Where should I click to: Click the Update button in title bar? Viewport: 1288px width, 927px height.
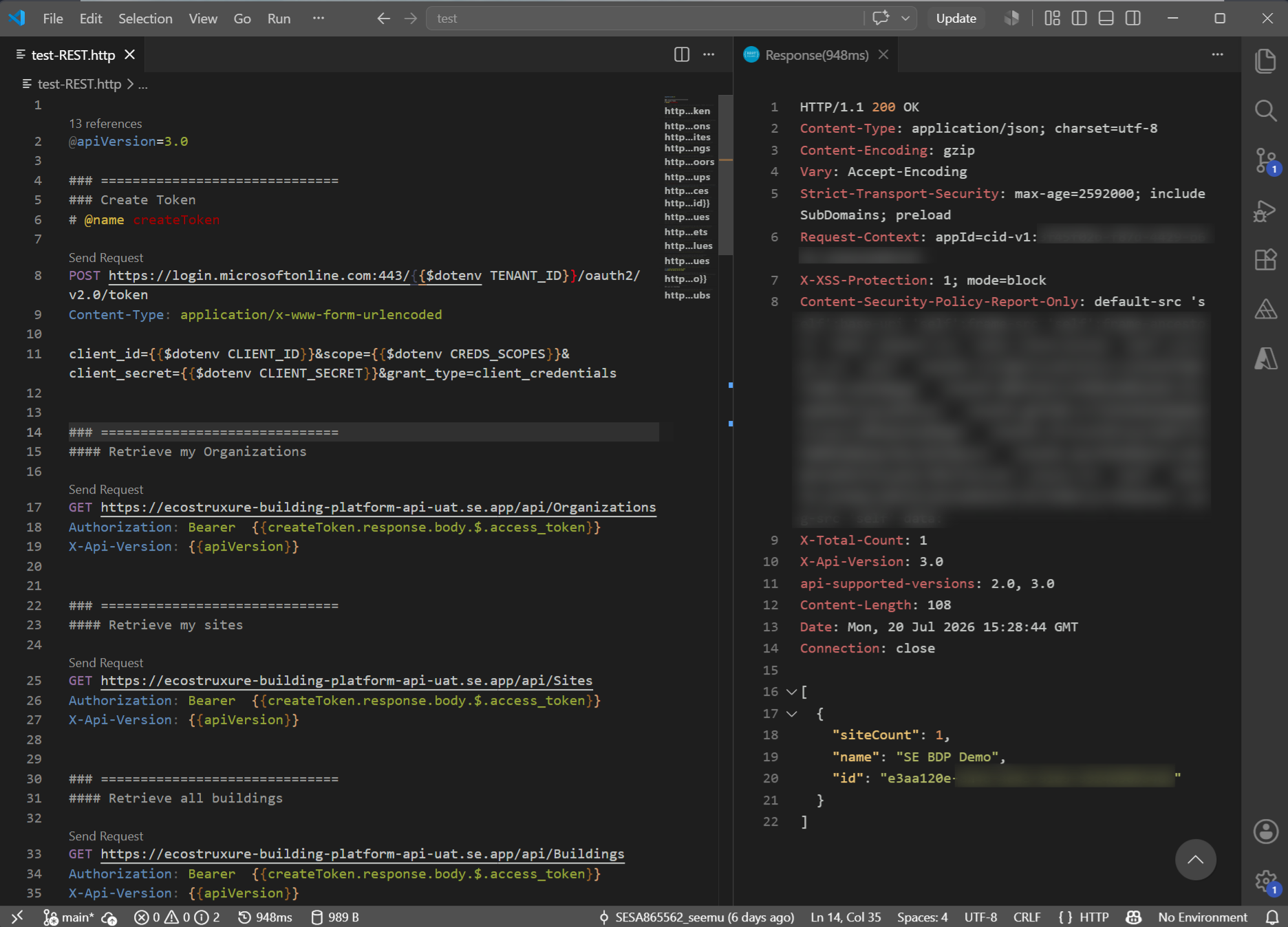(956, 19)
